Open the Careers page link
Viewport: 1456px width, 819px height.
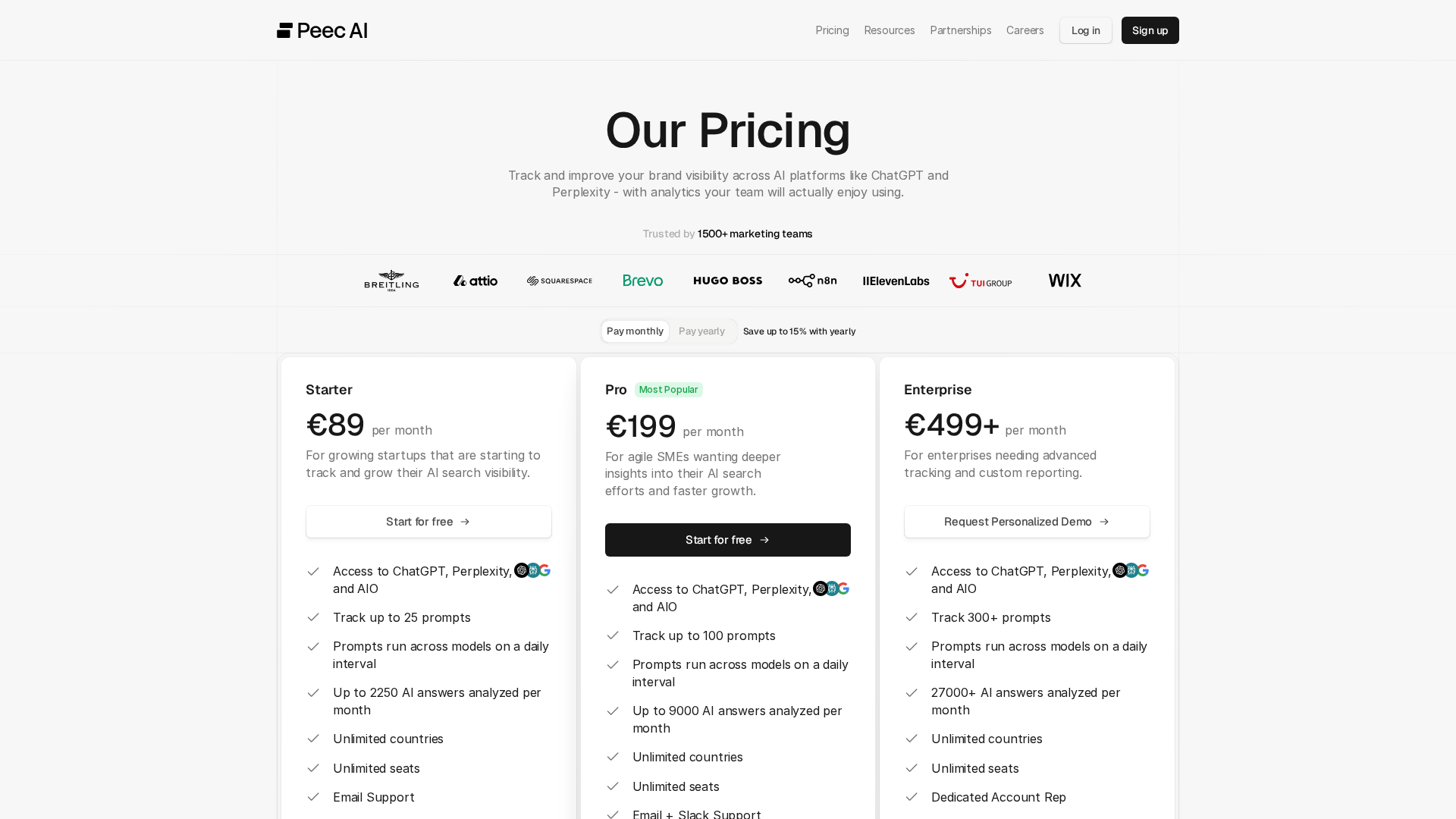coord(1025,30)
